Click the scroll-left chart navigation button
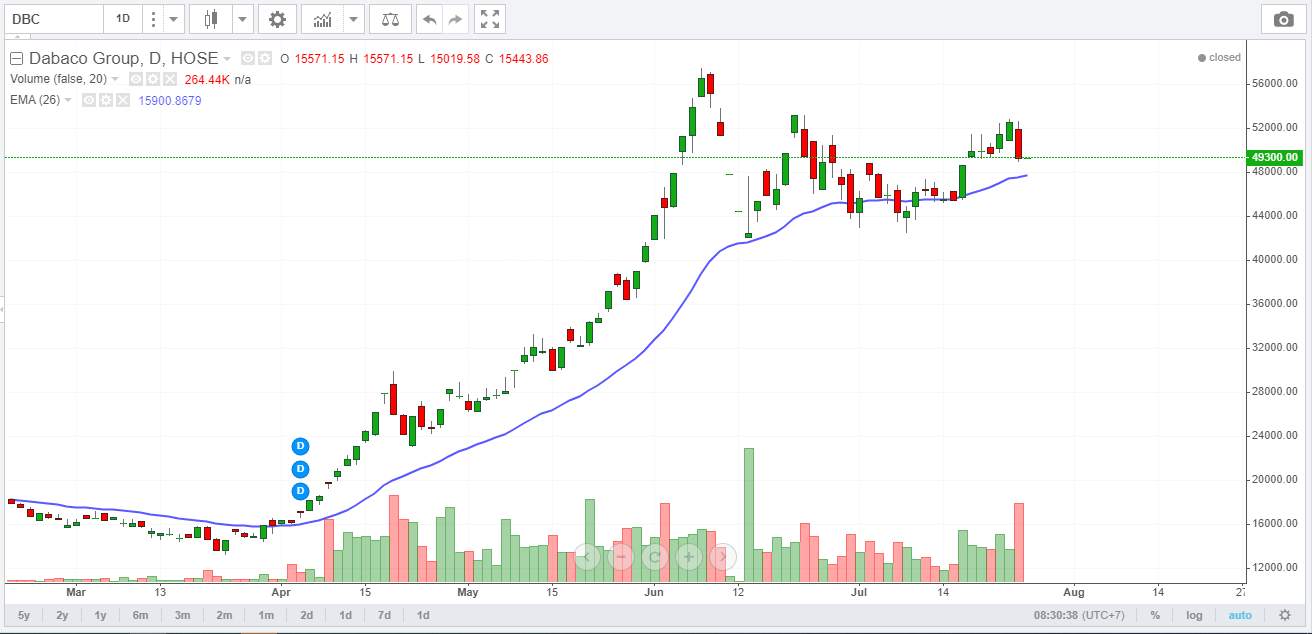This screenshot has height=634, width=1312. [587, 556]
